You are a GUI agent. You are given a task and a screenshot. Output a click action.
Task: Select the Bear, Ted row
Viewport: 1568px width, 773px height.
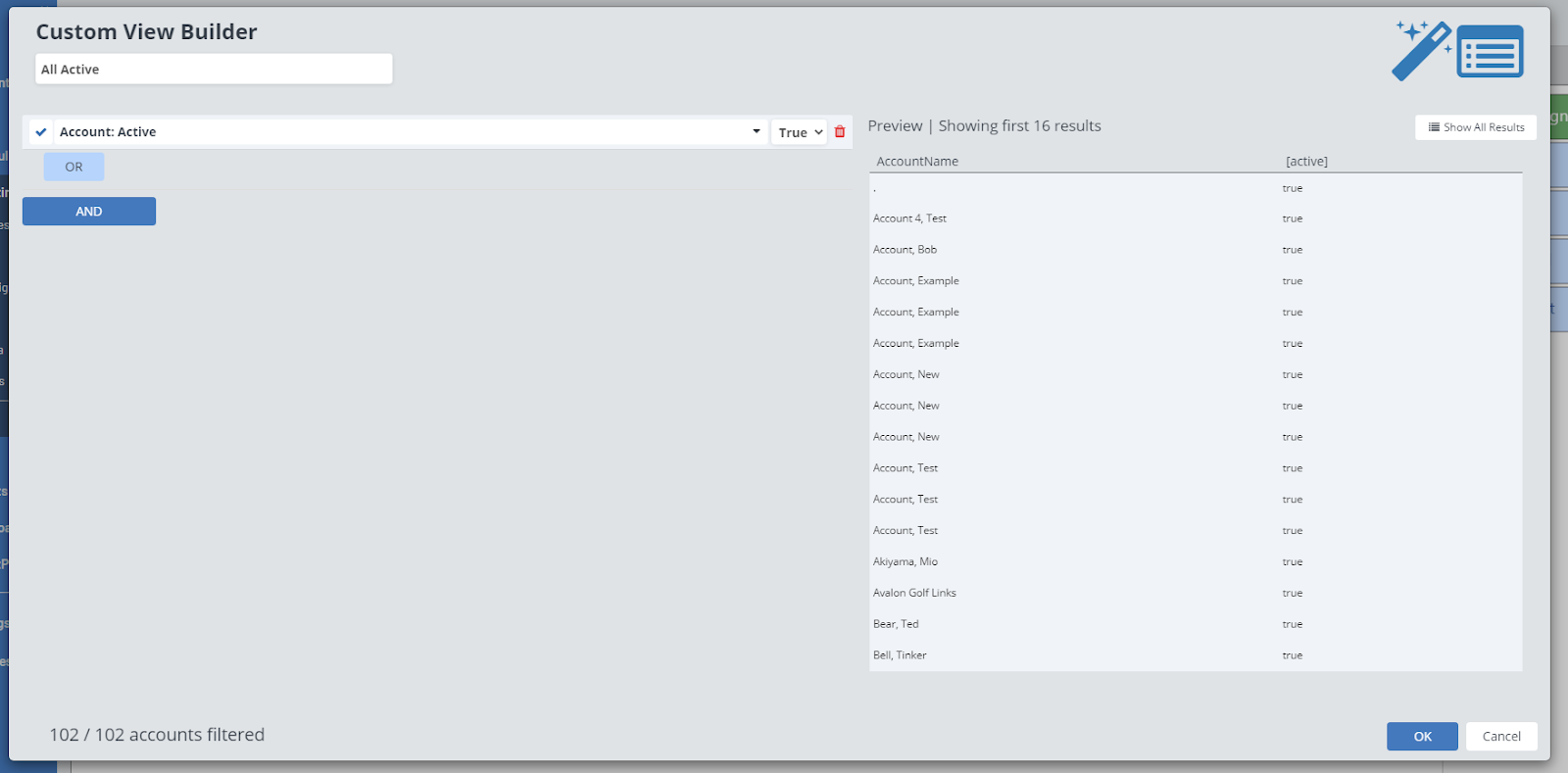point(896,624)
